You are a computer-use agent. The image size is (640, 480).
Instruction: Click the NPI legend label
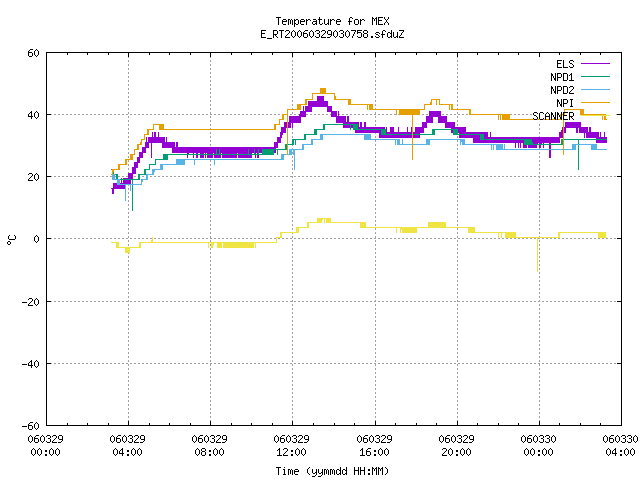point(565,103)
